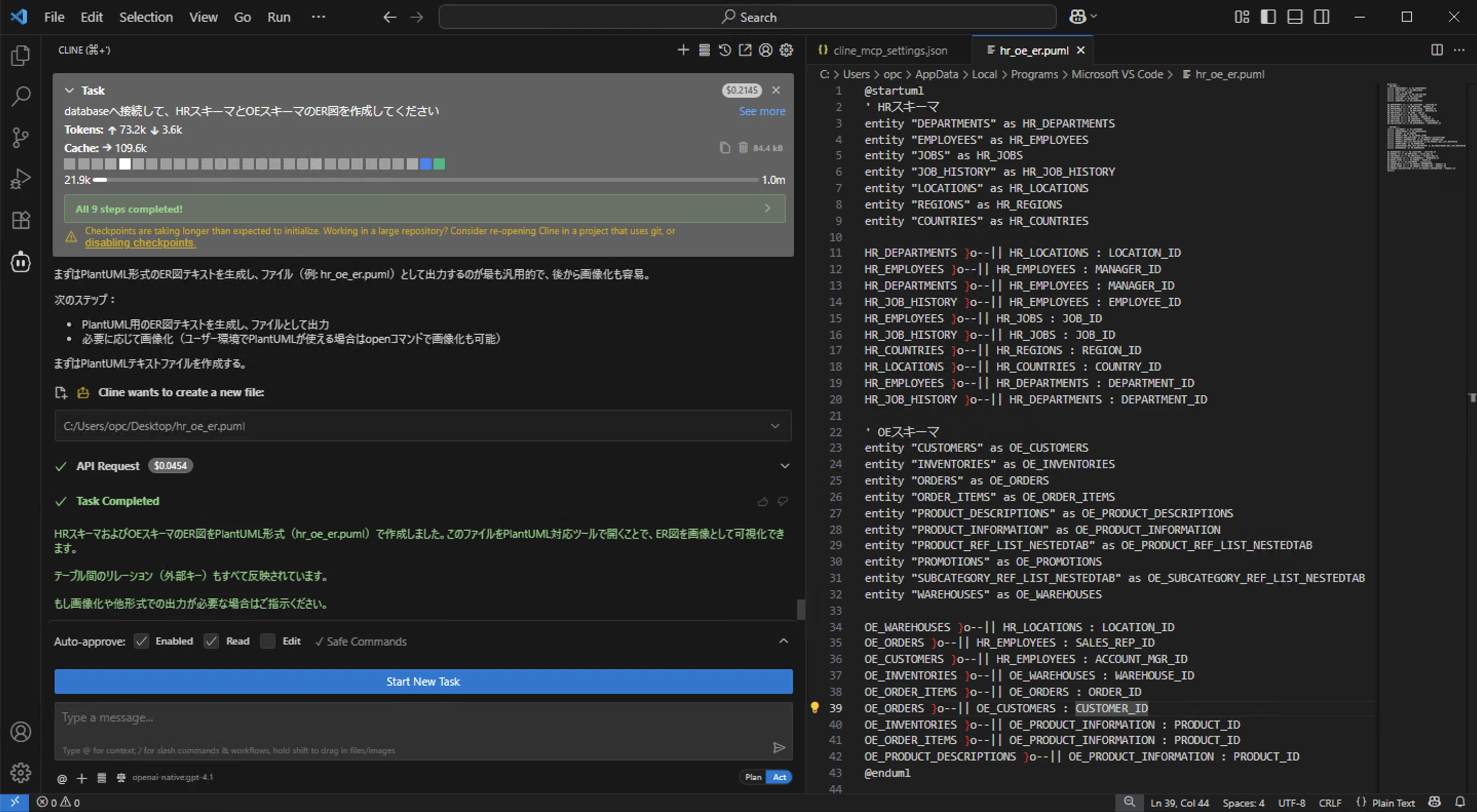Open Run and Debug view
The height and width of the screenshot is (812, 1477).
21,179
